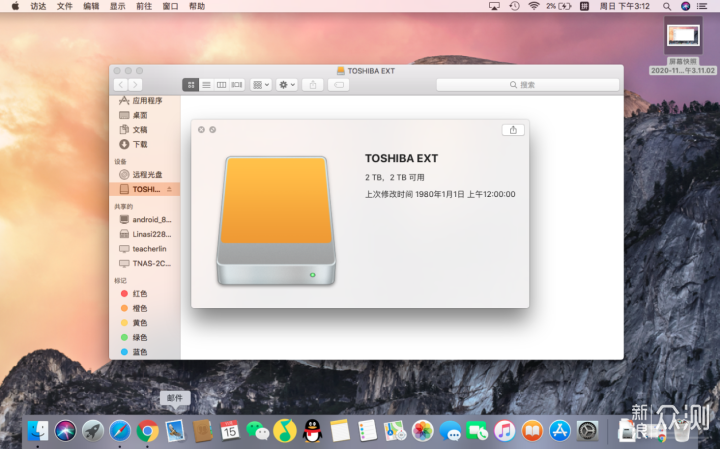
Task: Select the 黄色 yellow tag
Action: tap(145, 323)
